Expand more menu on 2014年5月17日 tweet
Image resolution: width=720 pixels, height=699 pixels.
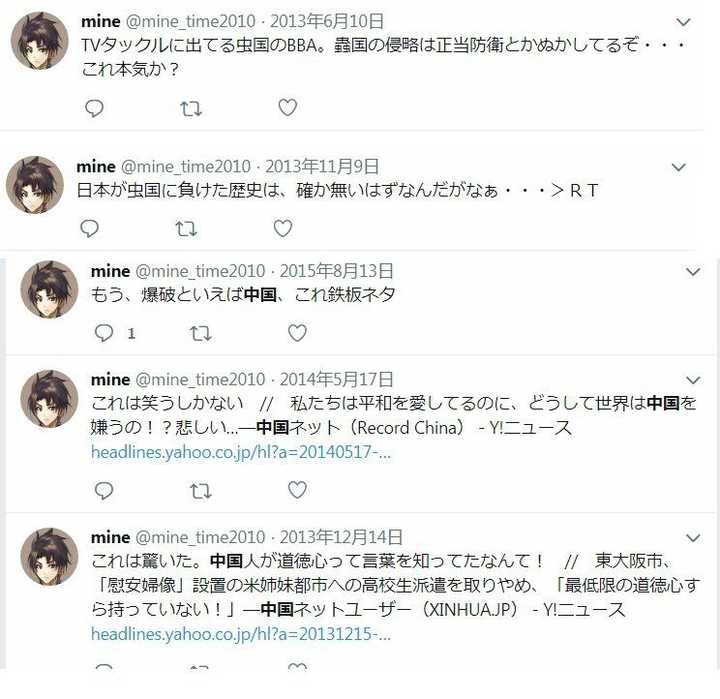click(693, 380)
